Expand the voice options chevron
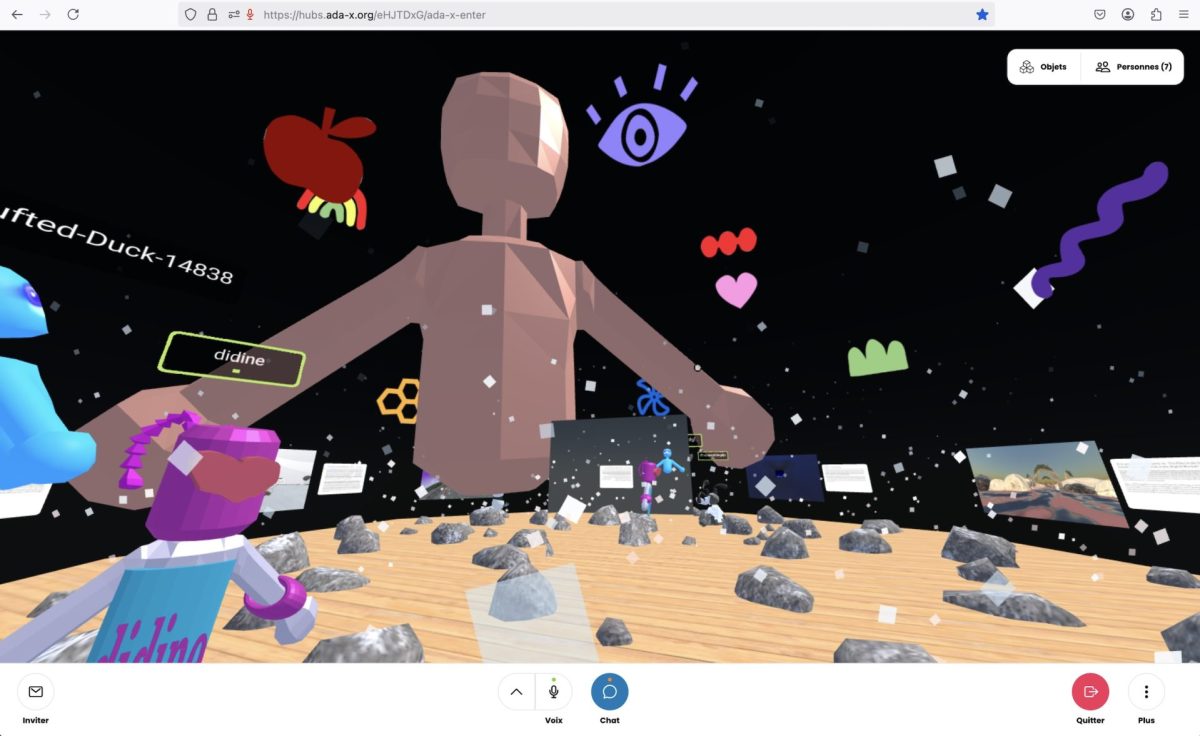The image size is (1200, 736). (x=517, y=691)
